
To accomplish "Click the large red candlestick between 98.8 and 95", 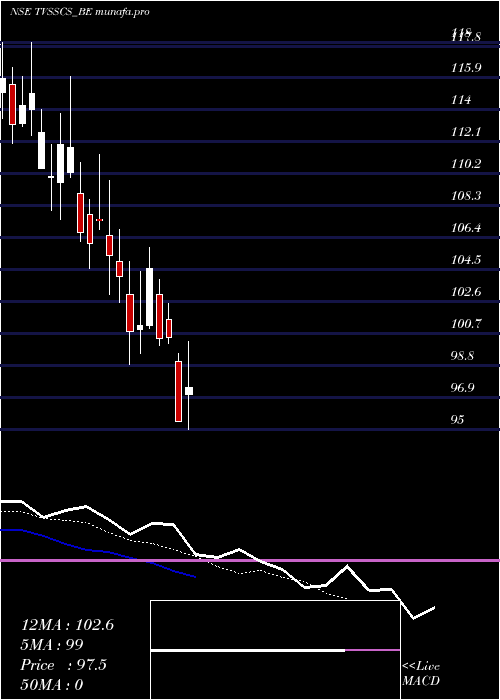I will [x=179, y=392].
